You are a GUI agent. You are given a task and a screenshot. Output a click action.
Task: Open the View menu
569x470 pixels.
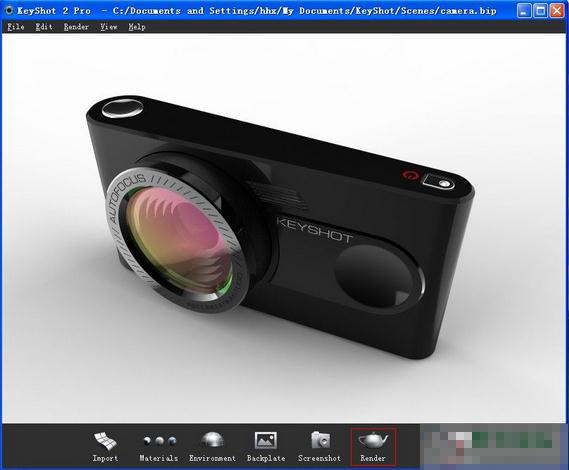click(x=109, y=27)
